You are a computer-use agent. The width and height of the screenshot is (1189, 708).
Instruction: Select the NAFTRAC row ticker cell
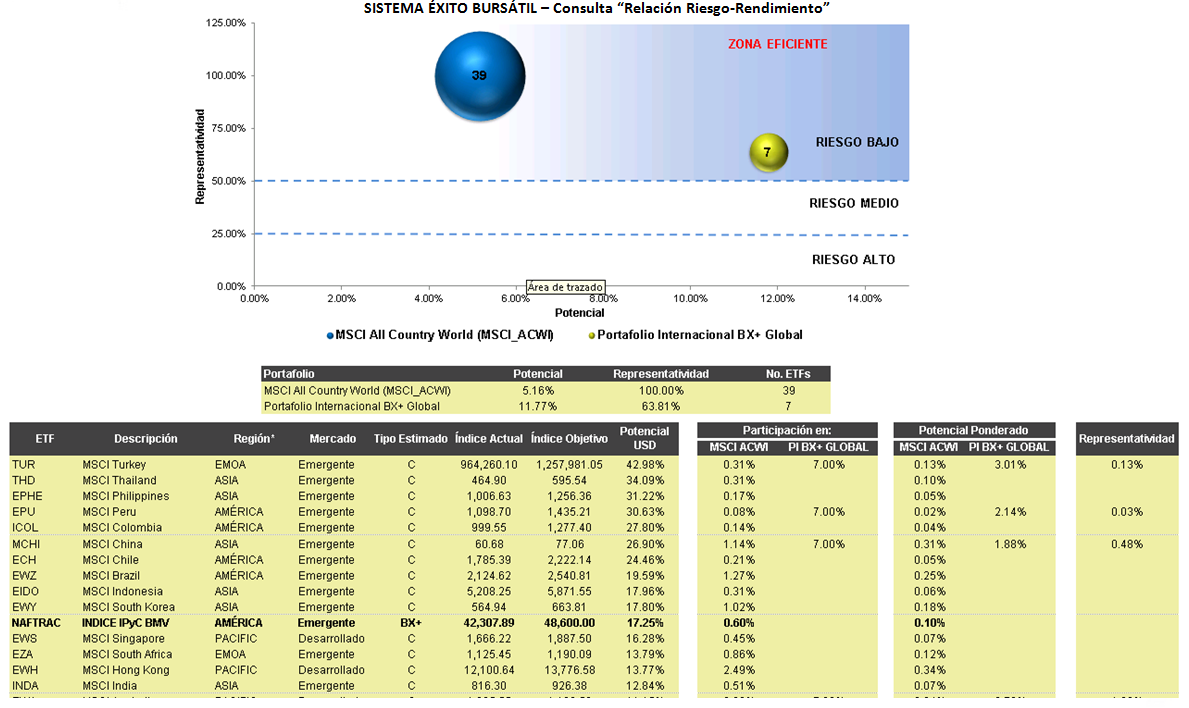point(36,622)
